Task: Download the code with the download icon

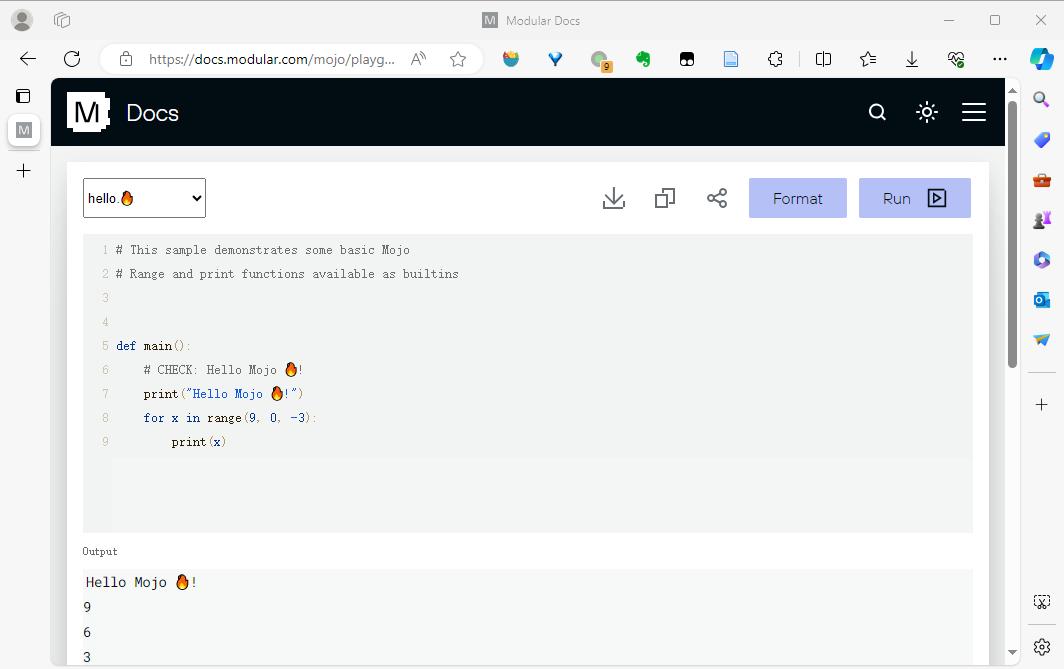Action: [x=614, y=198]
